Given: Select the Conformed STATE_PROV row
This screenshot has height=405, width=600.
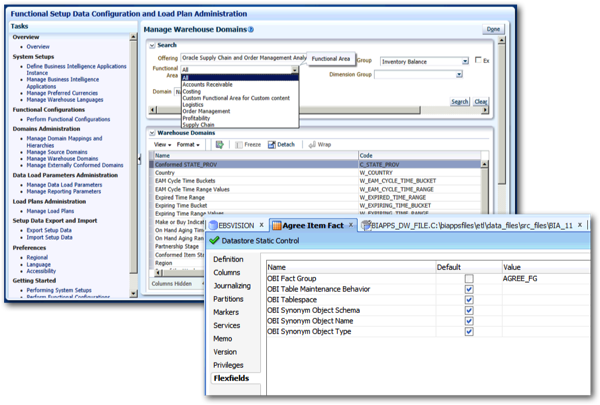Looking at the screenshot, I should coord(317,165).
